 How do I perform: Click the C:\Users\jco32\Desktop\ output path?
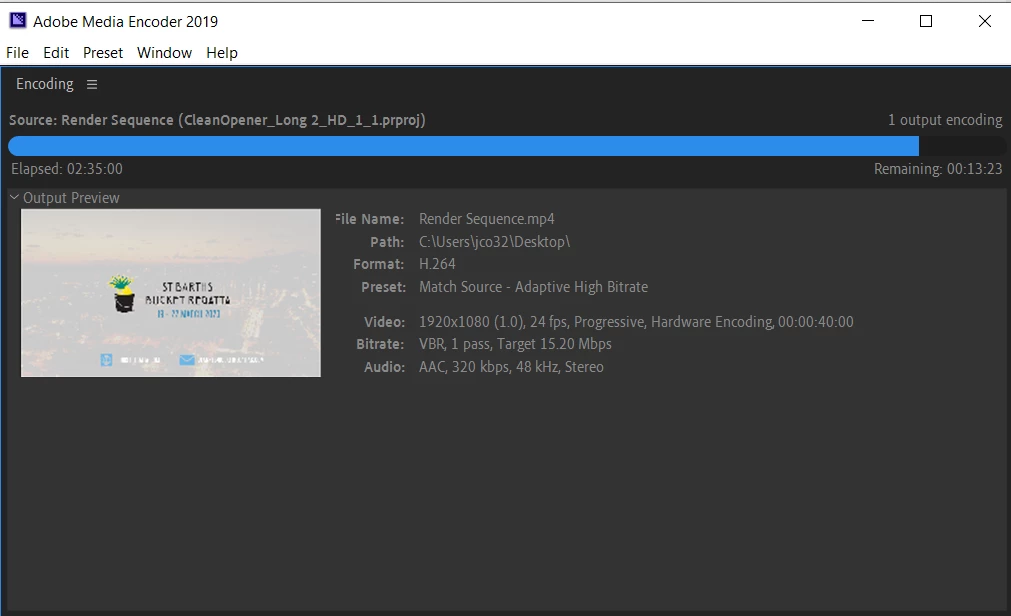(495, 242)
